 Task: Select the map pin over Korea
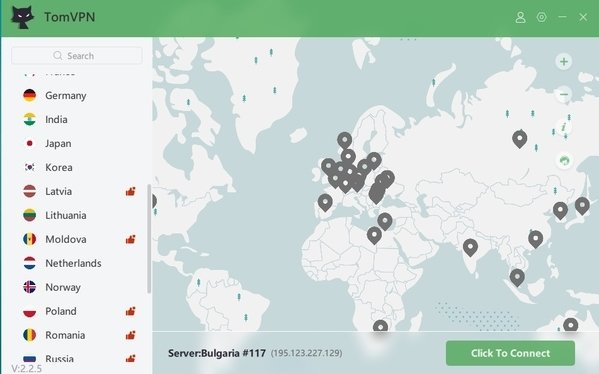(x=560, y=211)
